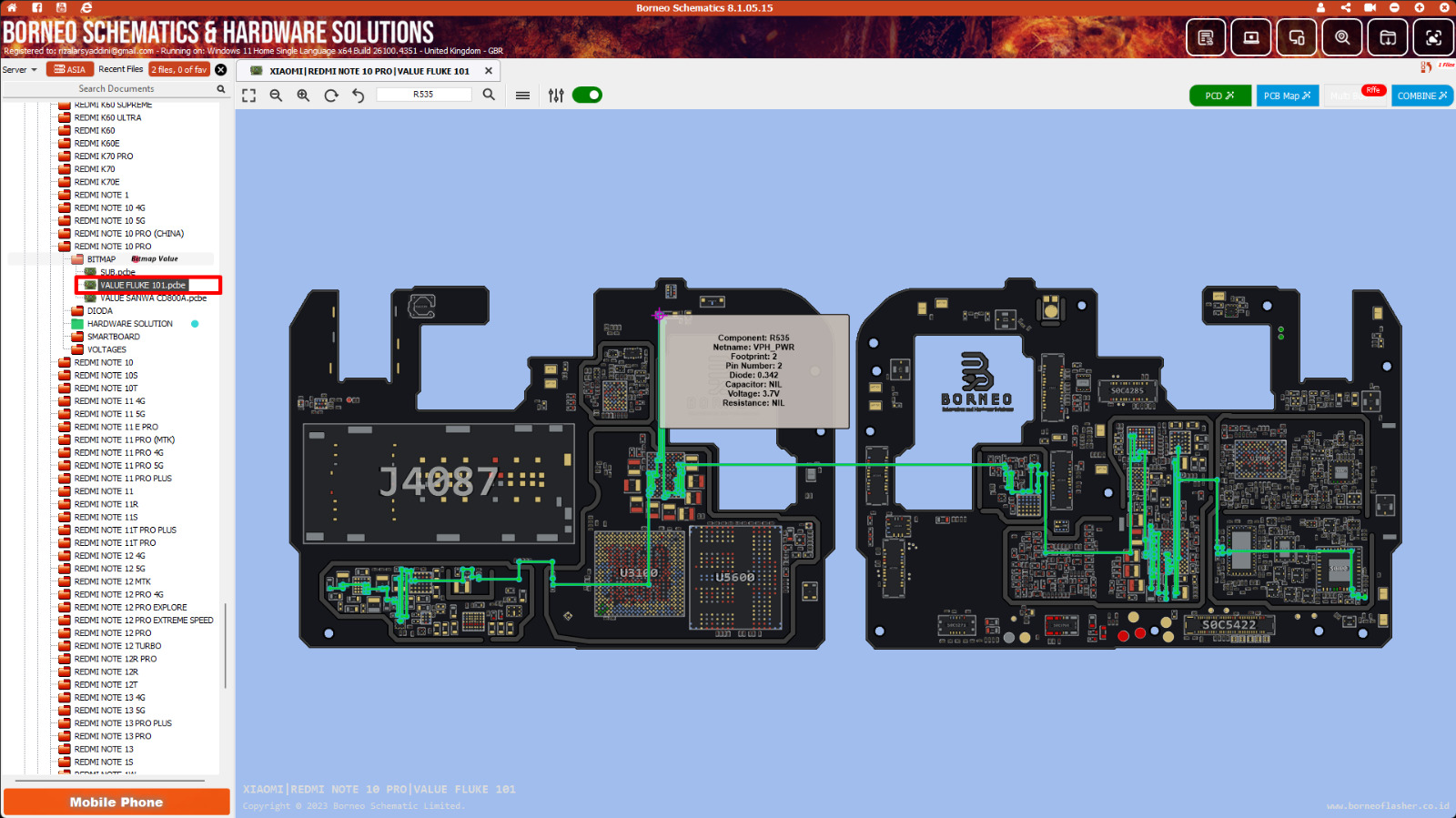The height and width of the screenshot is (818, 1456).
Task: Open the YouTube channel icon
Action: pos(62,7)
